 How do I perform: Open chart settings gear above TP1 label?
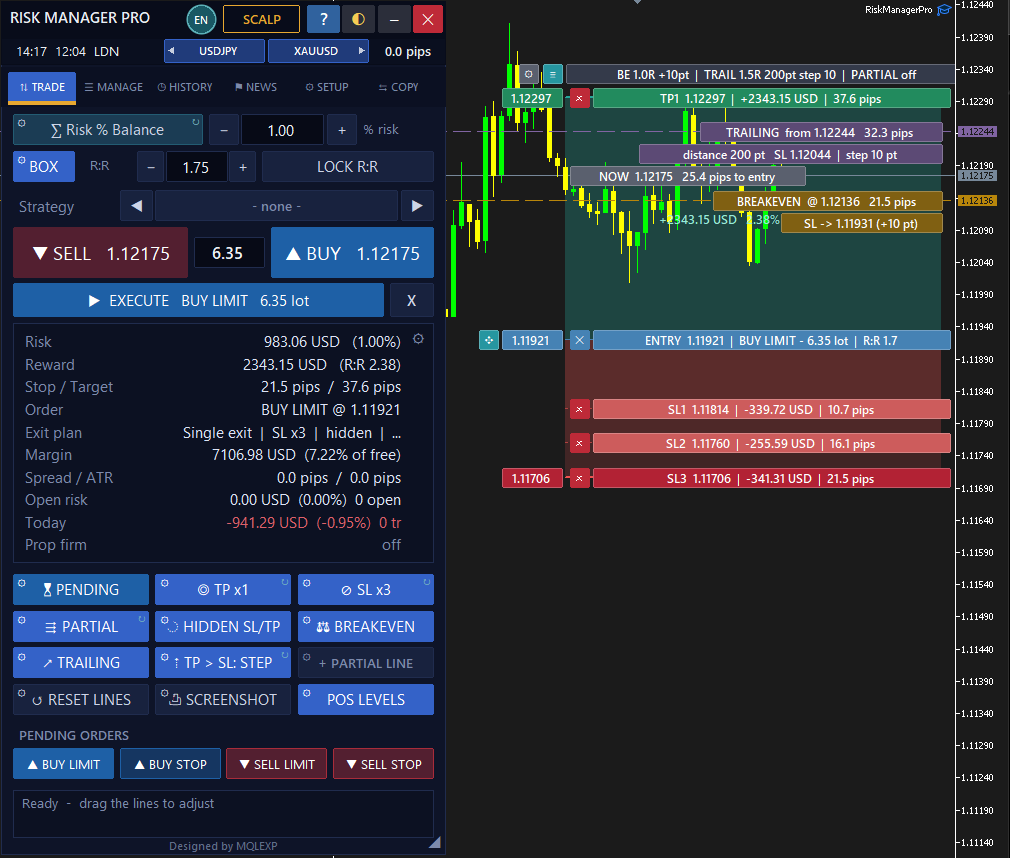pyautogui.click(x=529, y=74)
